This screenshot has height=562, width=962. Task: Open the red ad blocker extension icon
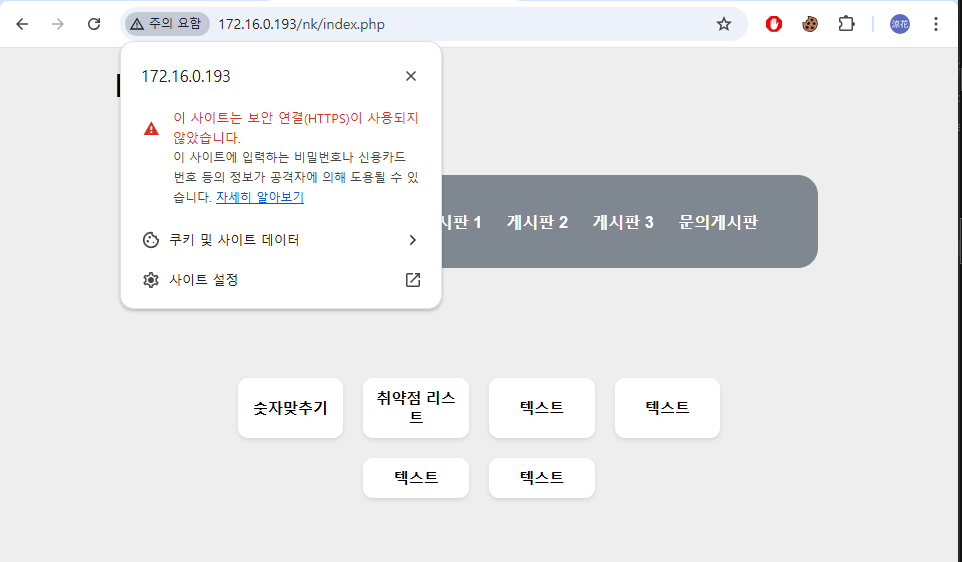click(774, 24)
